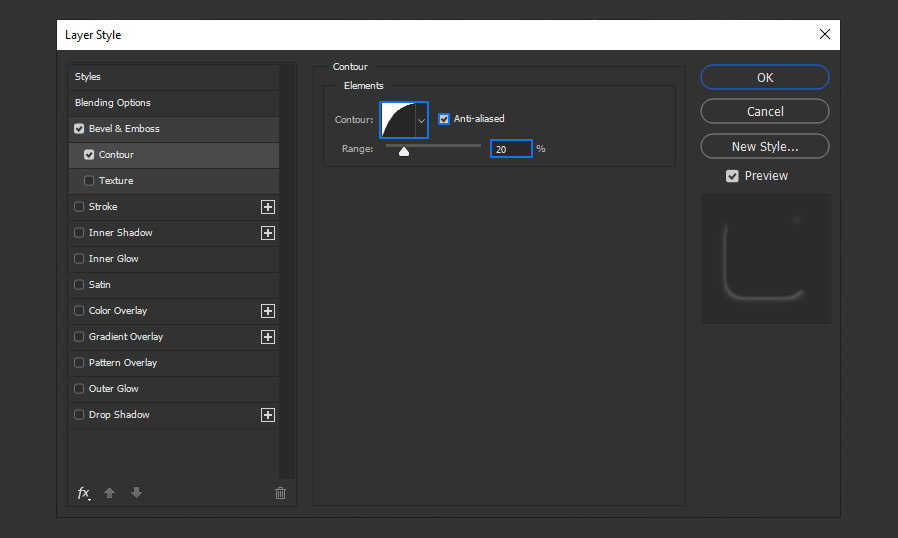This screenshot has width=898, height=538.
Task: Click the contour curve thumbnail
Action: pos(398,120)
